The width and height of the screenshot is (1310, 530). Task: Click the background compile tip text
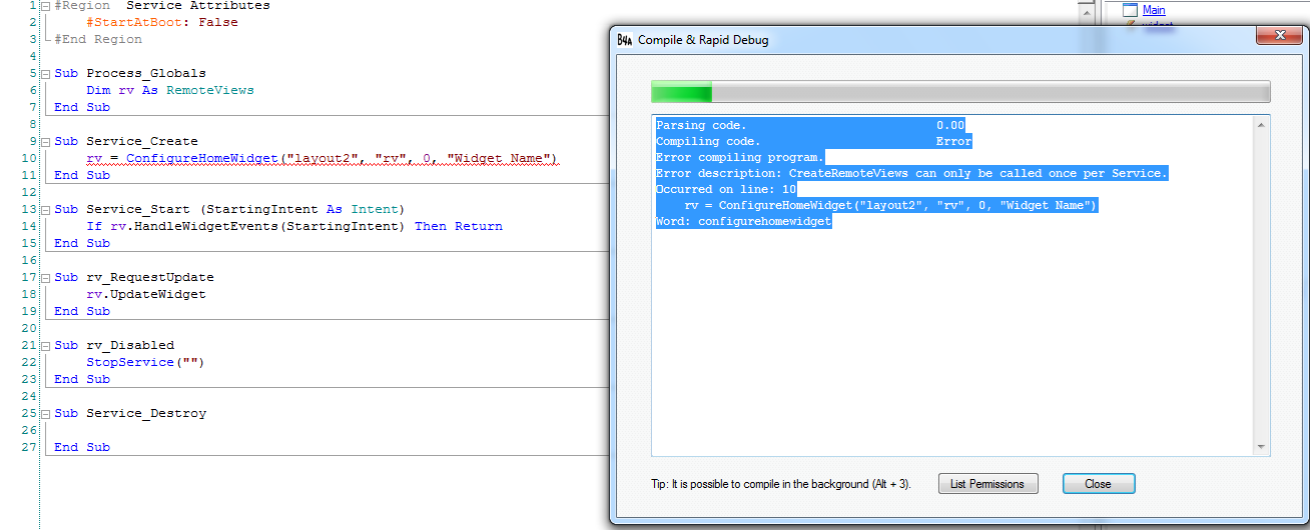(x=781, y=484)
